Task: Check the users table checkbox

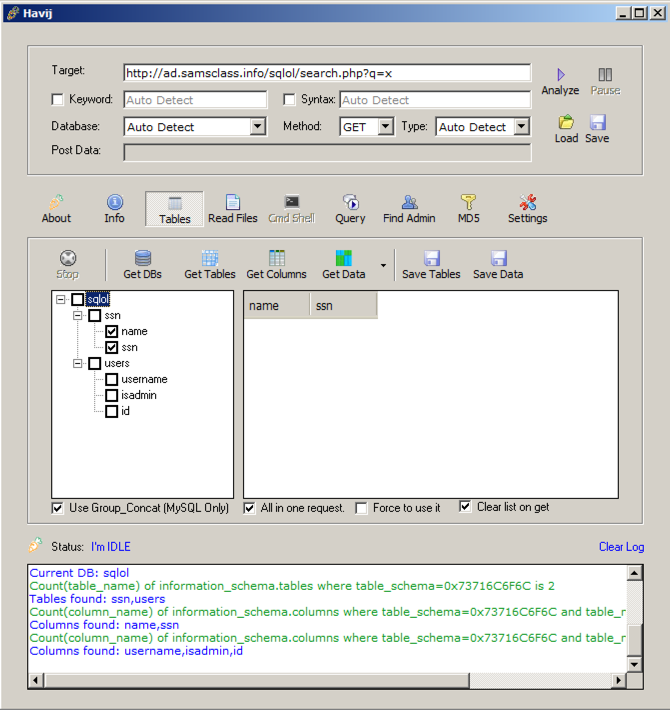Action: click(95, 363)
